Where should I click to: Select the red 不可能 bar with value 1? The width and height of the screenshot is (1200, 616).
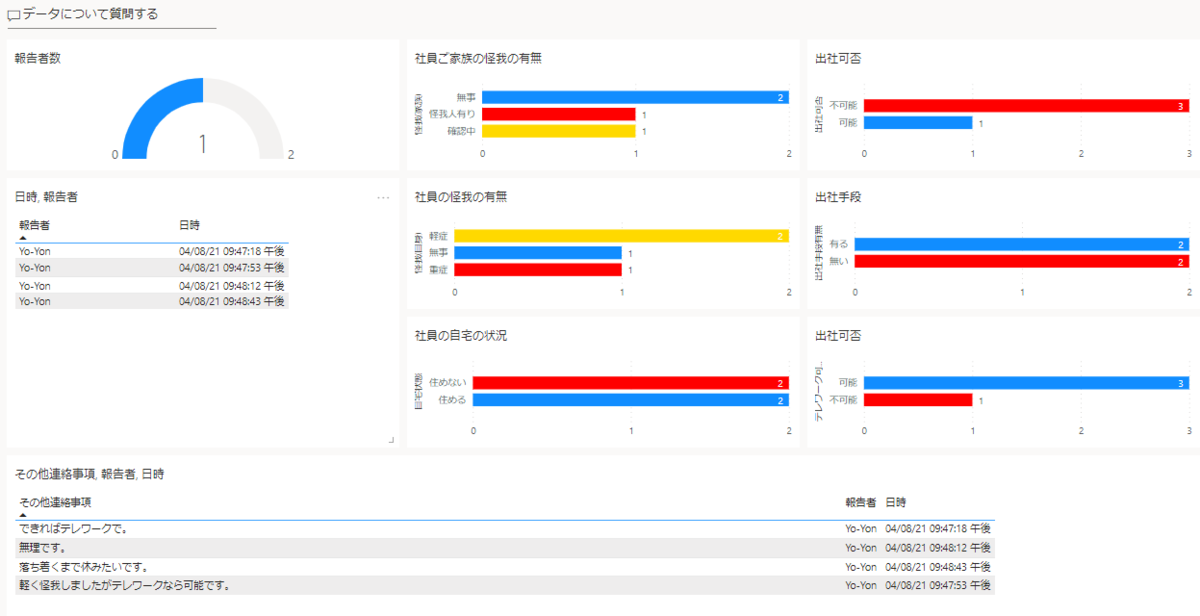918,400
